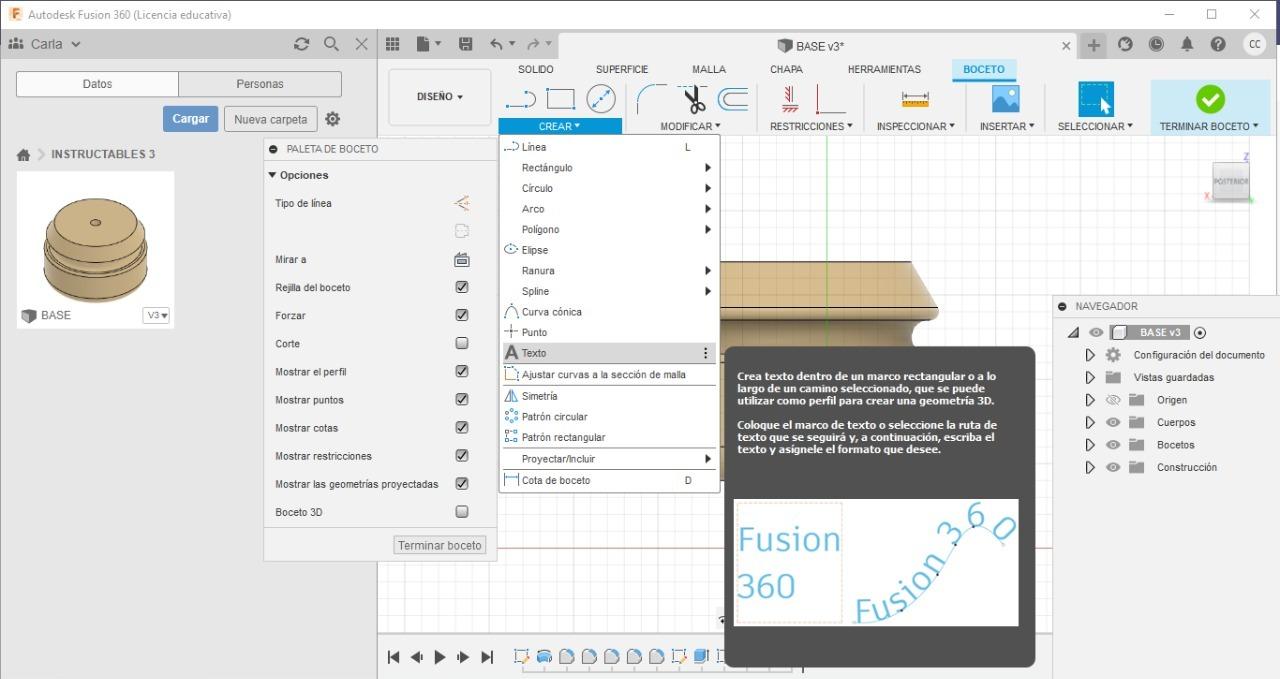Choose Elipse from the Crear menu
The height and width of the screenshot is (679, 1280).
click(609, 250)
